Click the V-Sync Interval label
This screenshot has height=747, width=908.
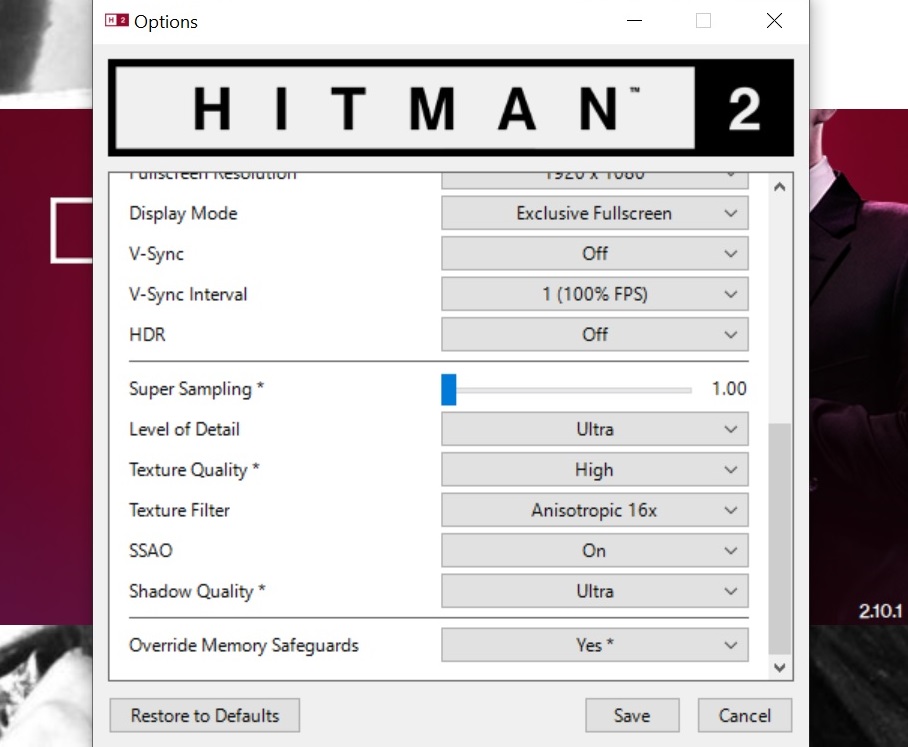tap(188, 294)
